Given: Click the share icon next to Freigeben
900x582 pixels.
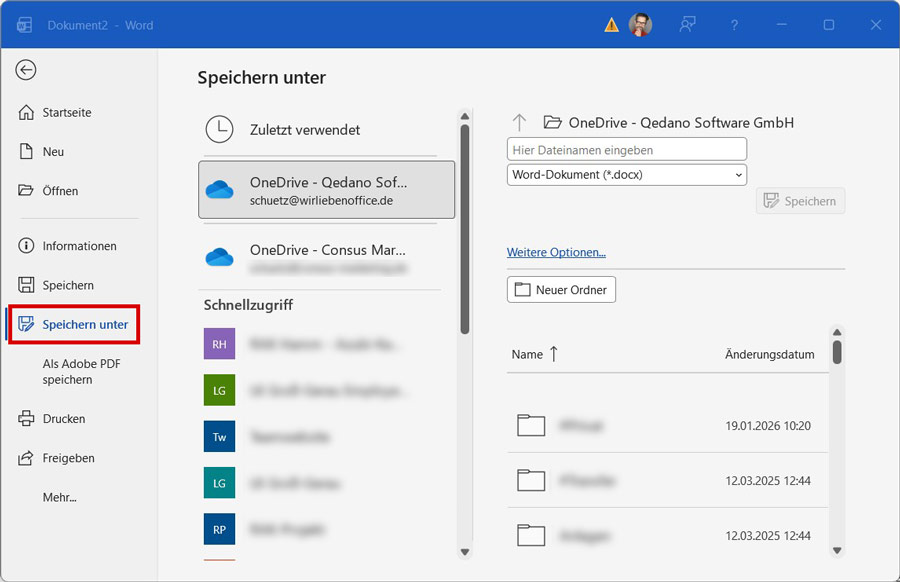Looking at the screenshot, I should 26,458.
